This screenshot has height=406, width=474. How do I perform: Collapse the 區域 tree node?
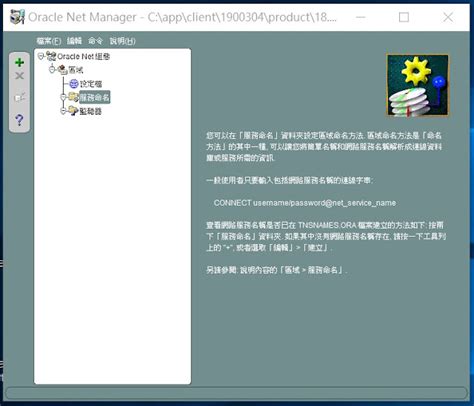tap(52, 69)
